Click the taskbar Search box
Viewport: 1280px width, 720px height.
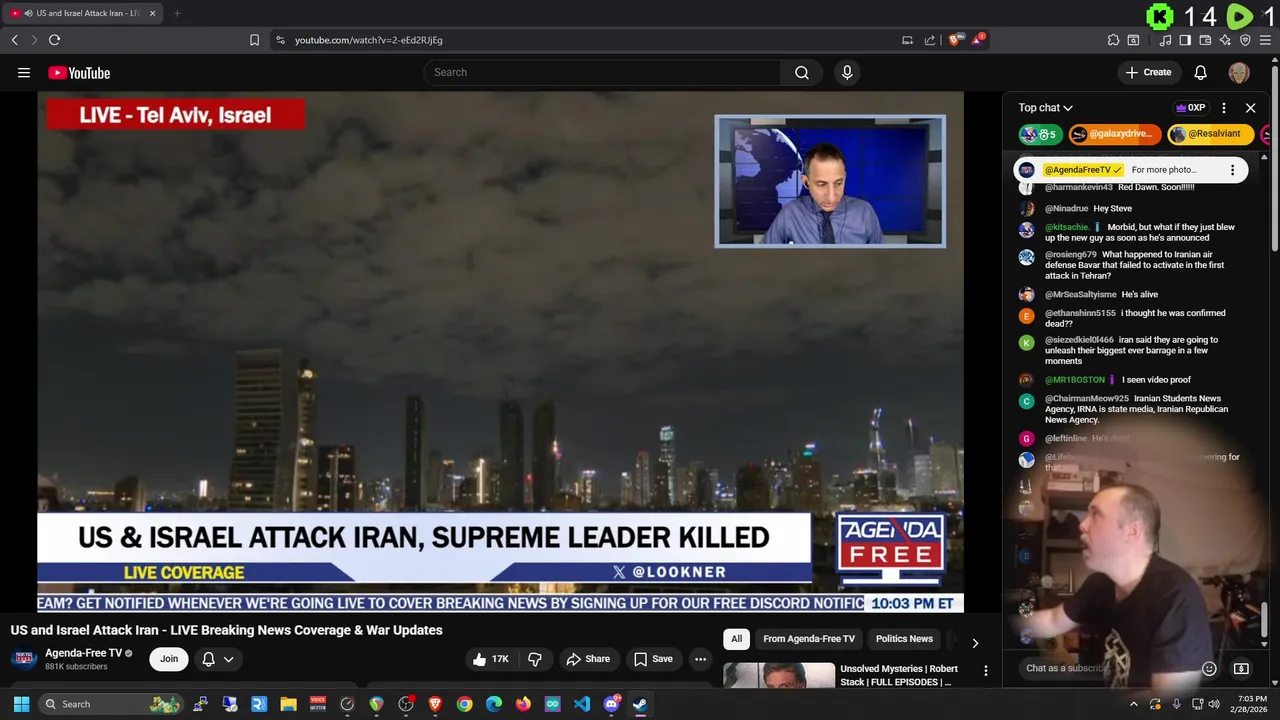pos(112,704)
